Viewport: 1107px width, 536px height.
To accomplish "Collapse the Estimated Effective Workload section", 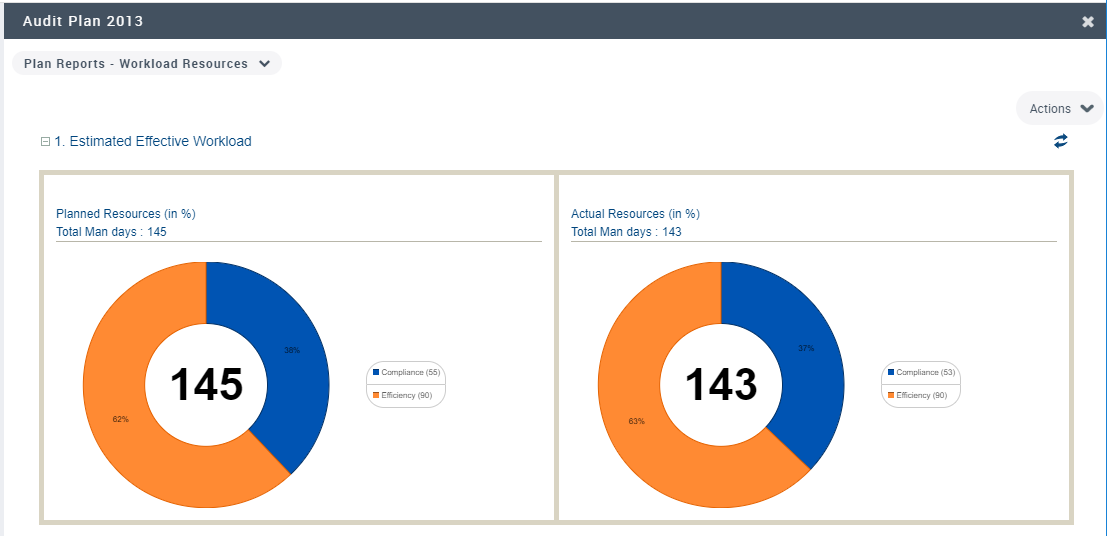I will point(45,142).
